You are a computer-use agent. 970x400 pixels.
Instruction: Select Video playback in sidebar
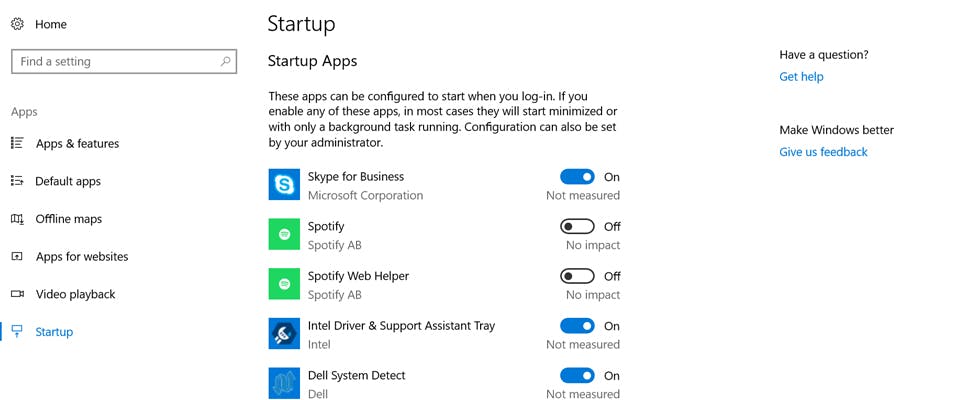(x=75, y=294)
